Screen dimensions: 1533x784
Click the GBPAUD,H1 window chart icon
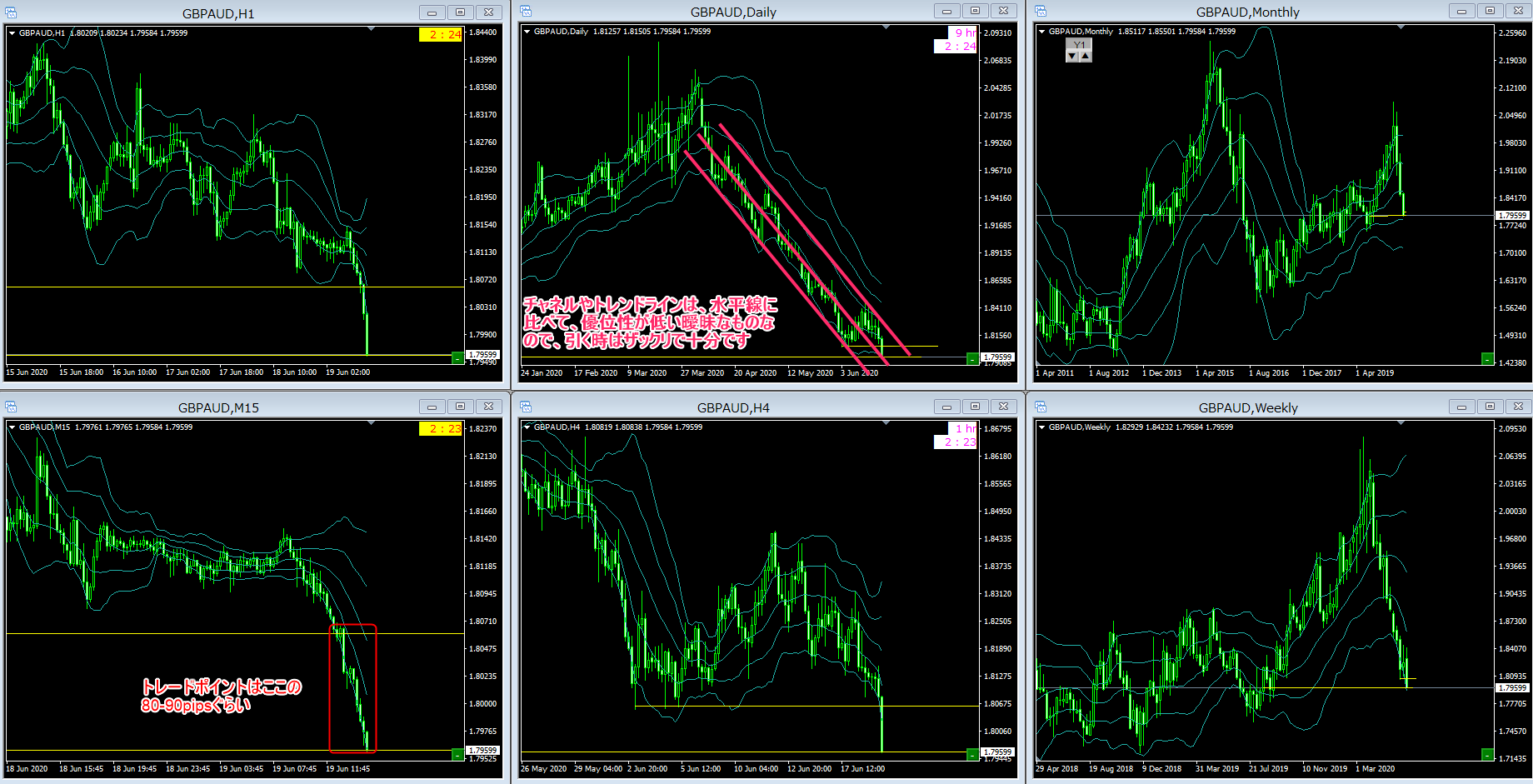click(11, 12)
